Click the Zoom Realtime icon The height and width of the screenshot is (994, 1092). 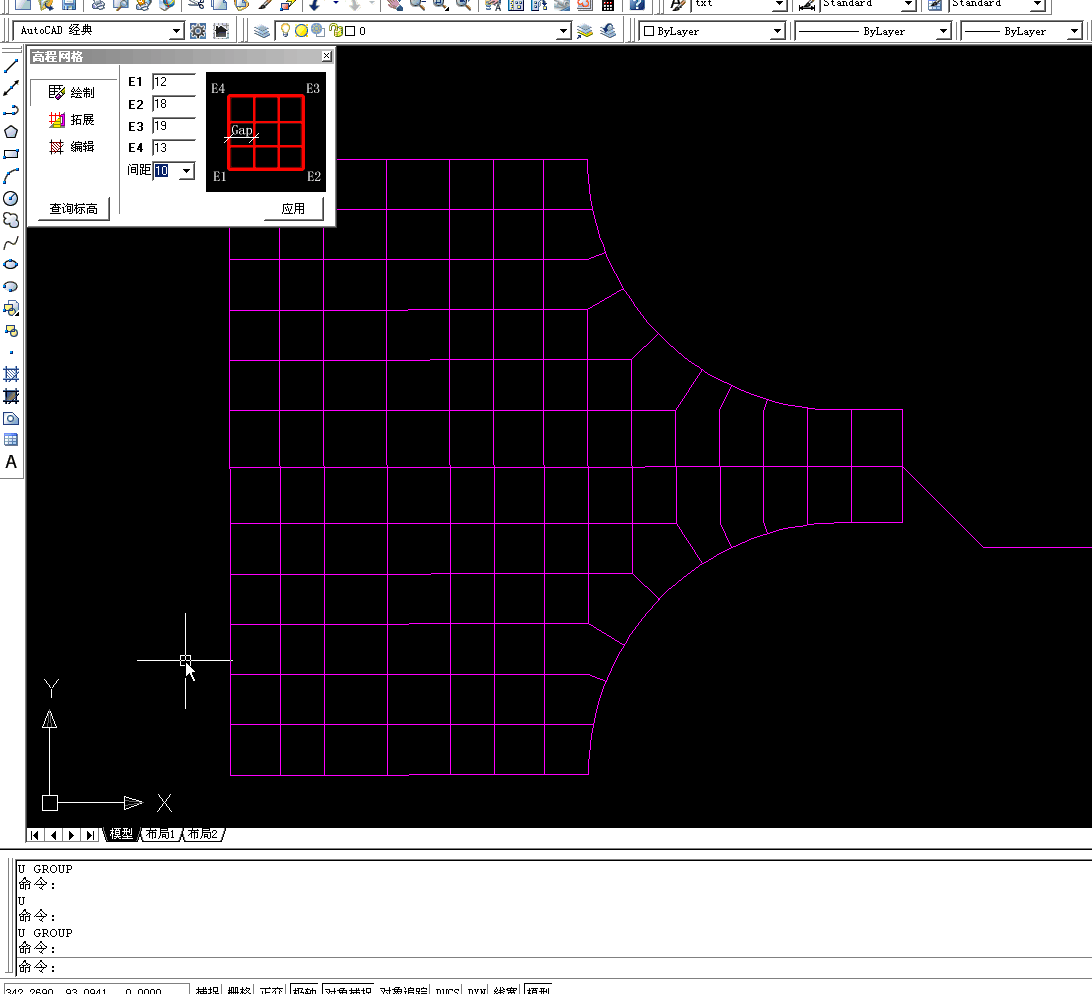[417, 4]
